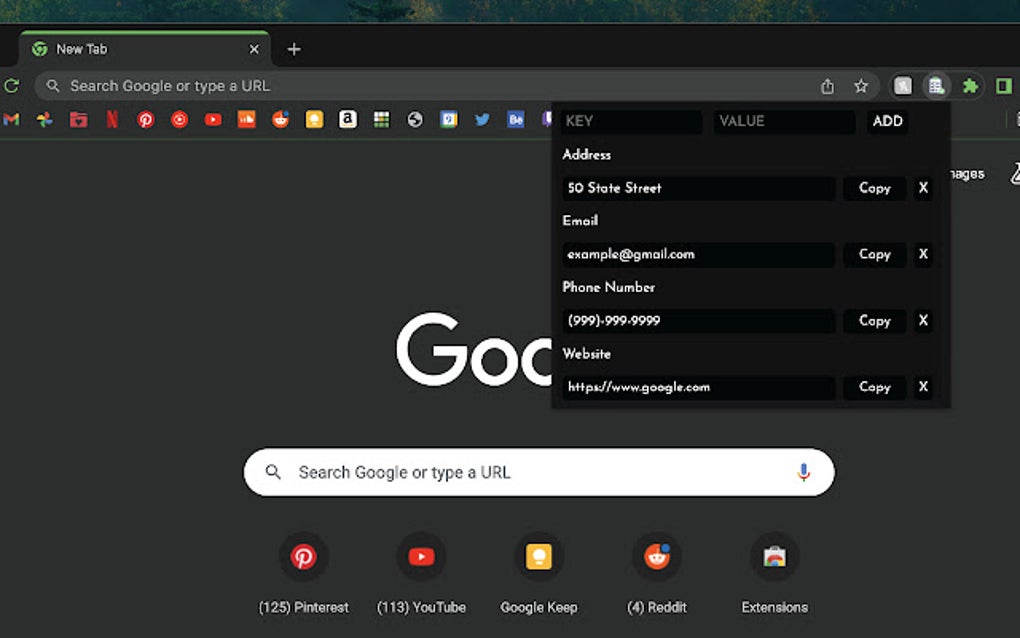Delete the Phone Number entry with X
The height and width of the screenshot is (638, 1020).
[x=923, y=321]
